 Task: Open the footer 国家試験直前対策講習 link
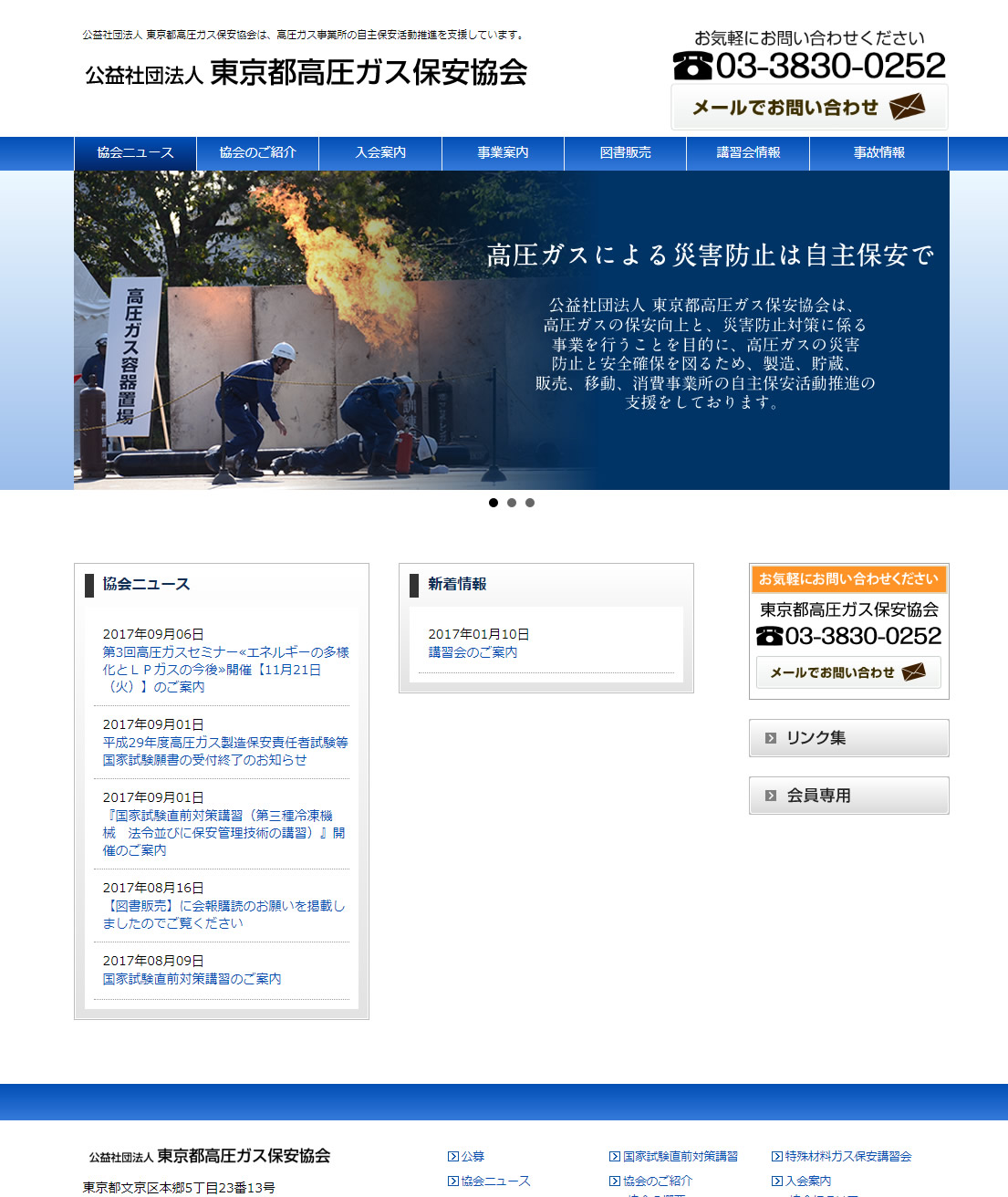point(681,1156)
